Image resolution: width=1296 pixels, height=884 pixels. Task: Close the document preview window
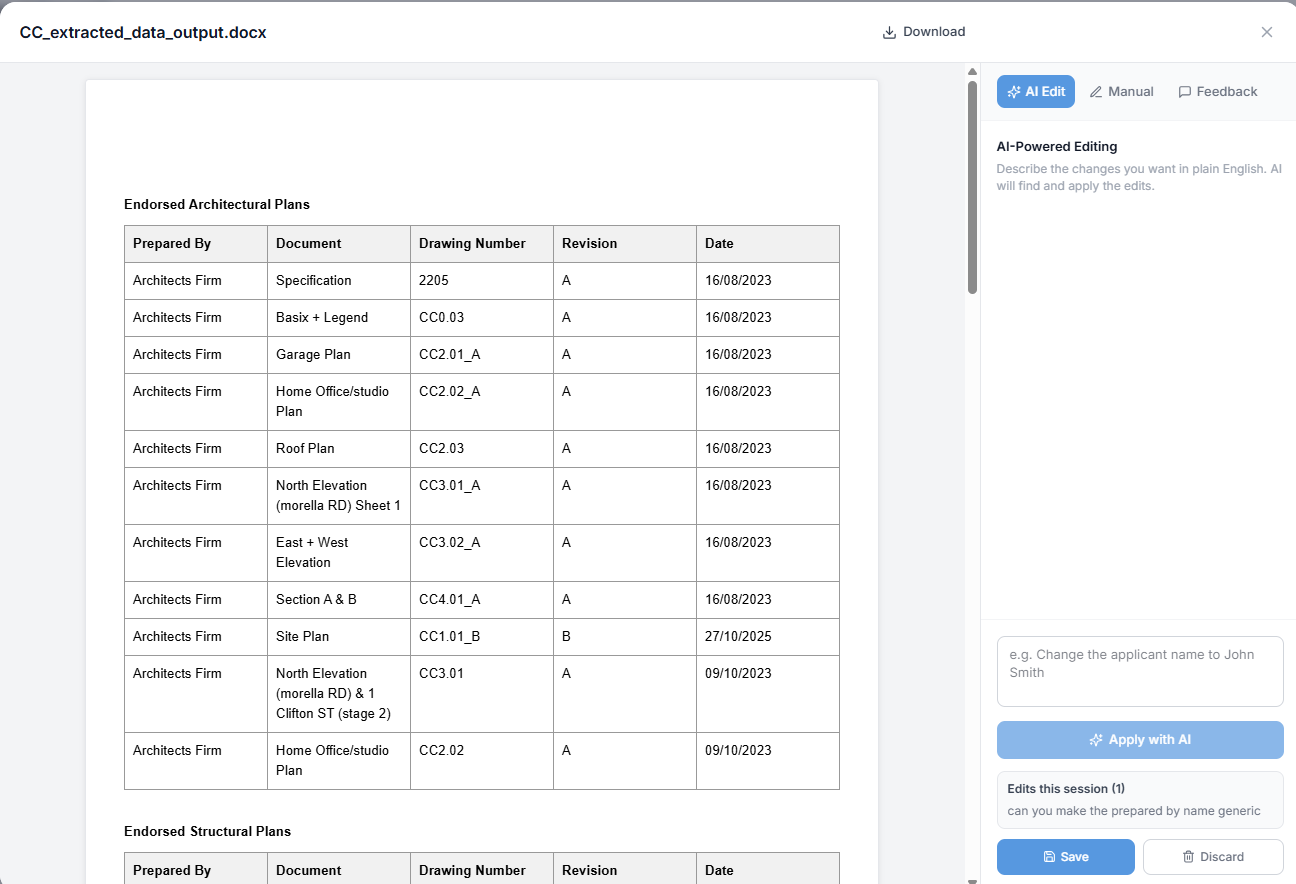[x=1267, y=31]
